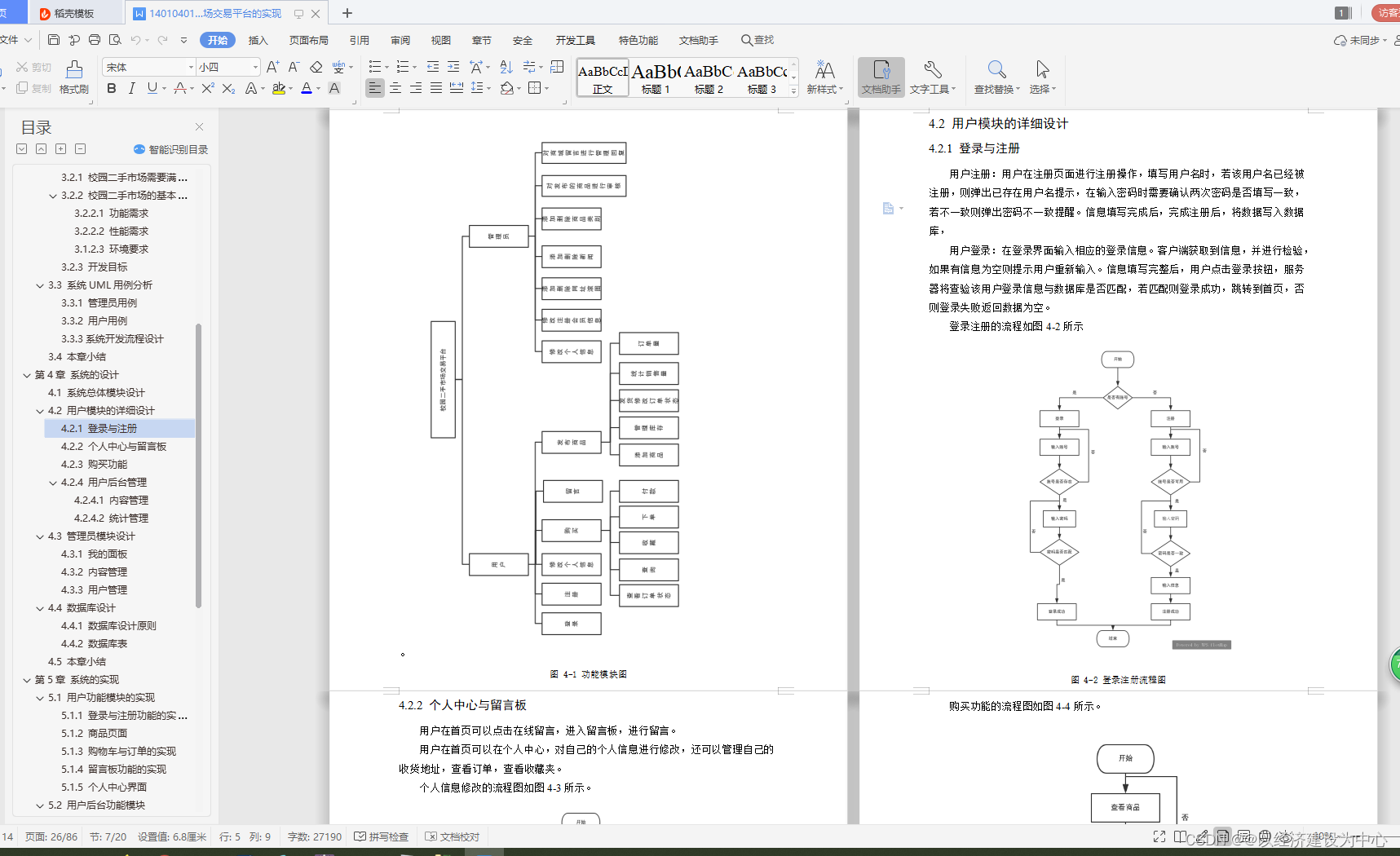Expand the styles gallery list
Viewport: 1400px width, 856px height.
(794, 90)
